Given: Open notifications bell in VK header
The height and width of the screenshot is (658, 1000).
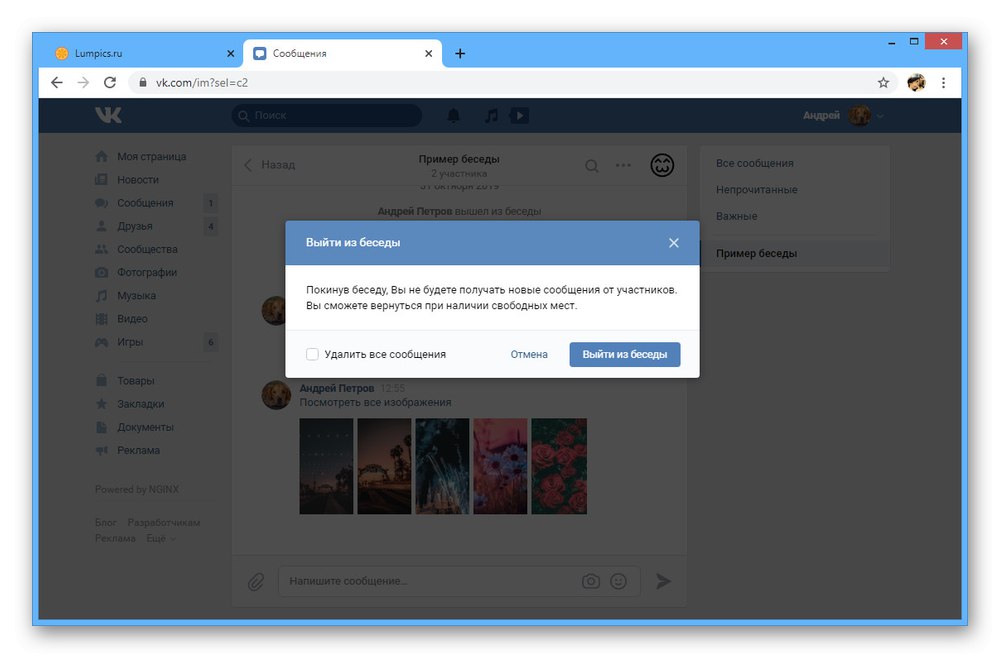Looking at the screenshot, I should (x=453, y=115).
